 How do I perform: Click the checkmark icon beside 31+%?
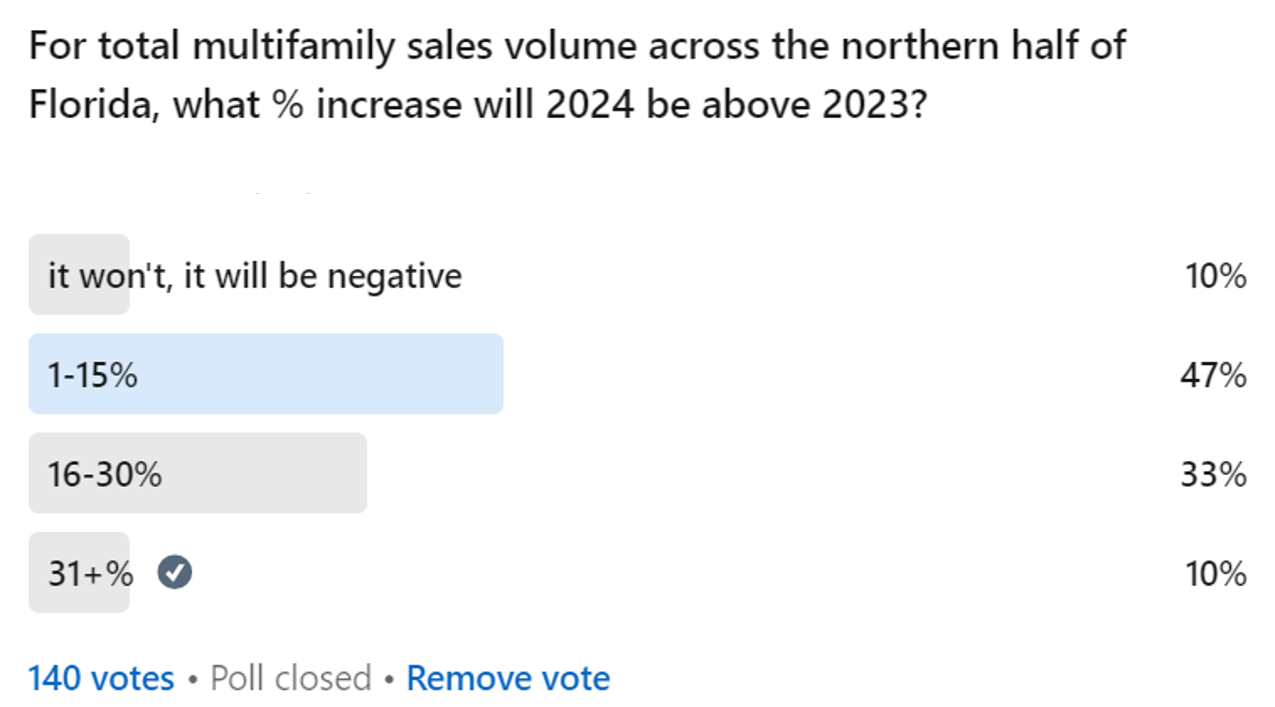175,573
